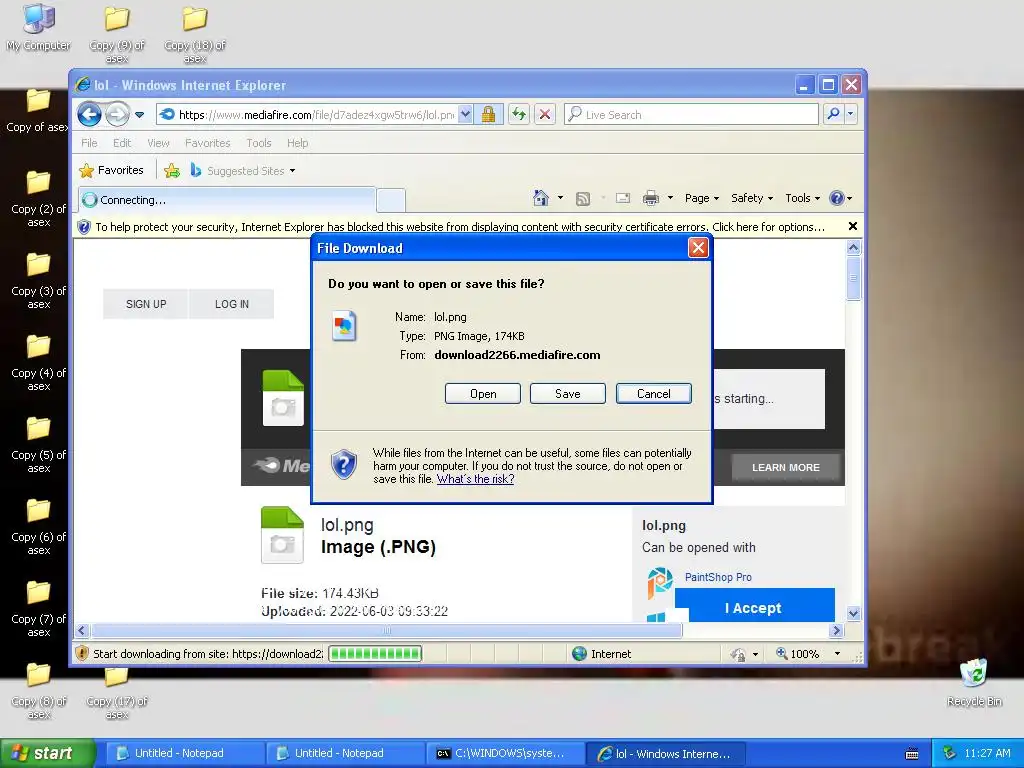Click the Refresh page icon
1024x768 pixels.
point(519,115)
